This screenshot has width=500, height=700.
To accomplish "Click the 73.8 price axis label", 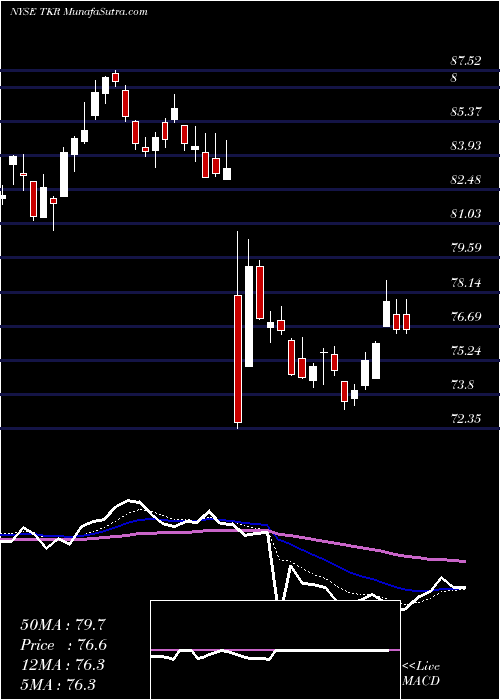I will click(x=462, y=385).
